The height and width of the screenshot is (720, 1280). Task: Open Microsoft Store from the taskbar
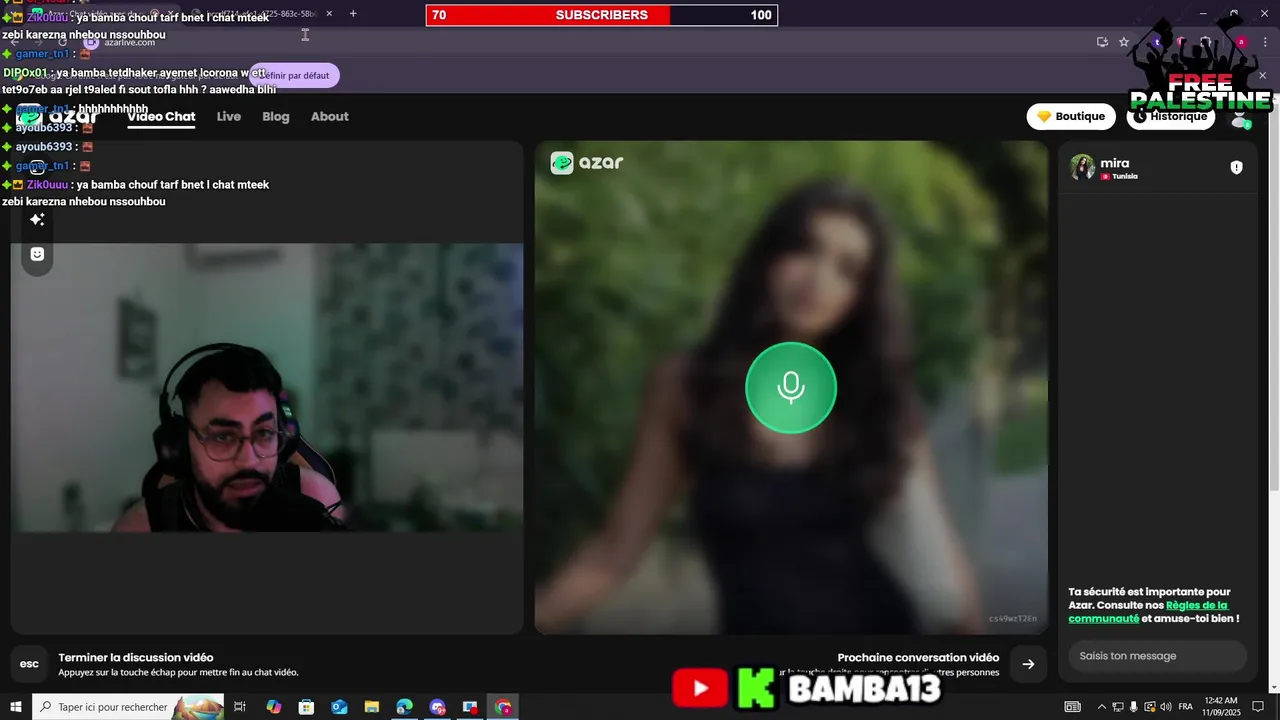(x=306, y=707)
